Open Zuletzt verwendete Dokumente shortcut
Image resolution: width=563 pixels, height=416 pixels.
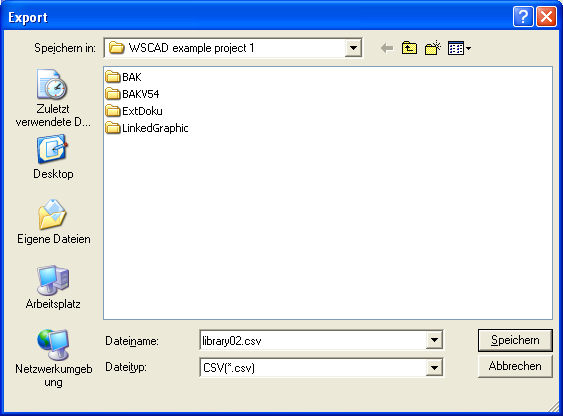pyautogui.click(x=53, y=98)
